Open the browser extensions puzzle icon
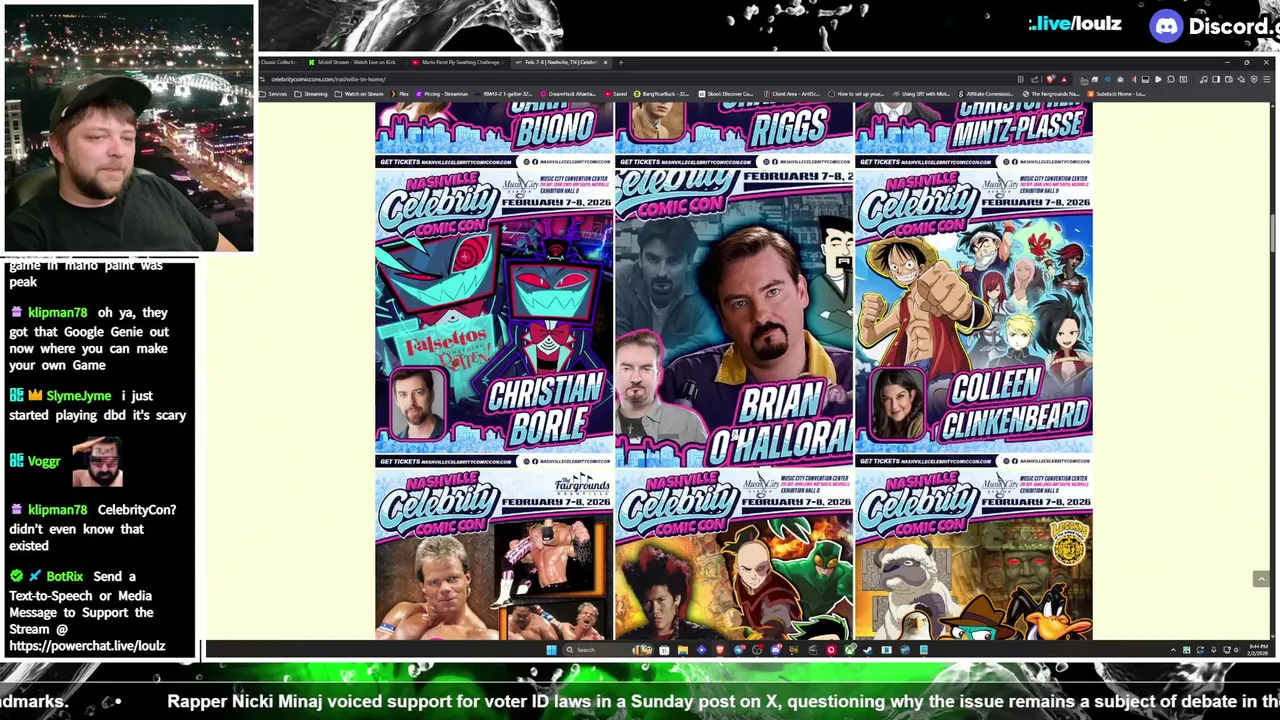1280x720 pixels. [x=1171, y=79]
